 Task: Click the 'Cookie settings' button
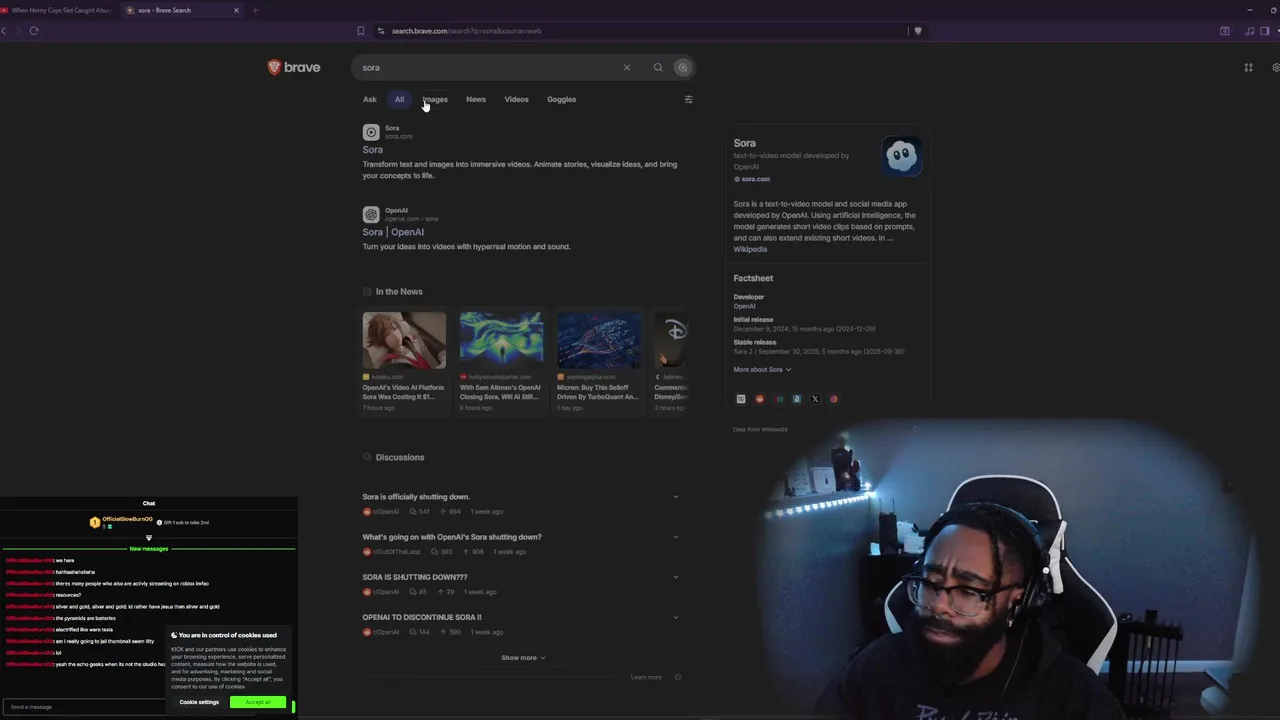coord(199,702)
